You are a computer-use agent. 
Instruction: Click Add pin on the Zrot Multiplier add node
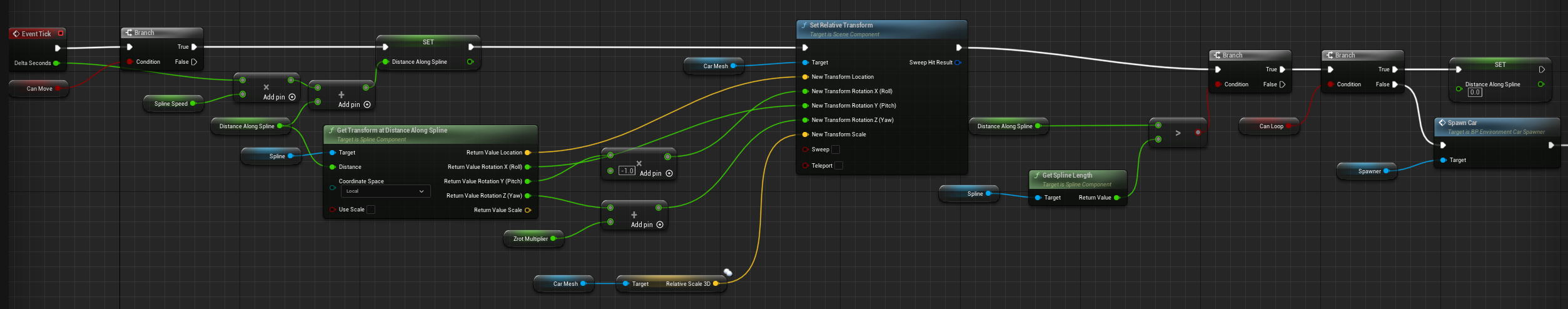(659, 225)
